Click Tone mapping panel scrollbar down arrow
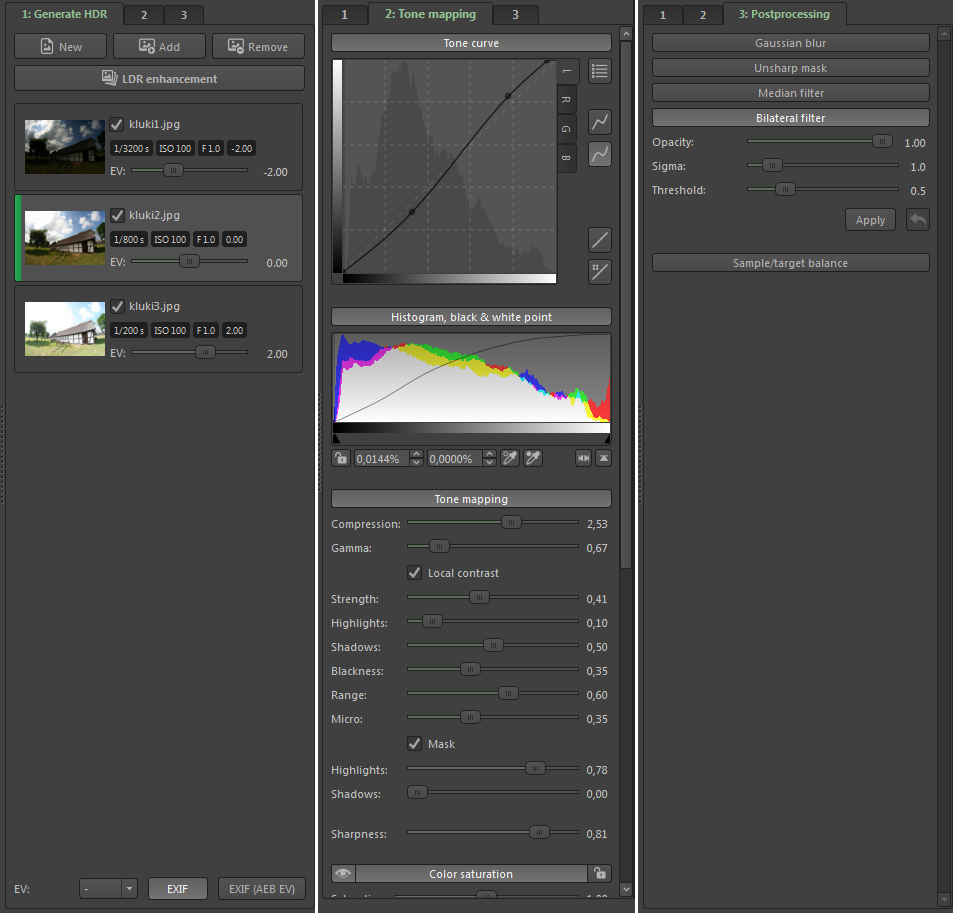 tap(626, 889)
